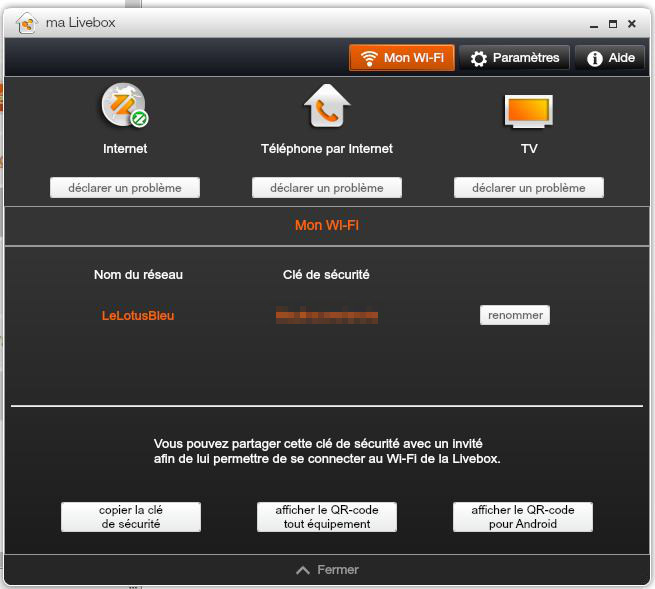Open the orange TV screen icon
Viewport: 655px width, 589px height.
click(529, 111)
